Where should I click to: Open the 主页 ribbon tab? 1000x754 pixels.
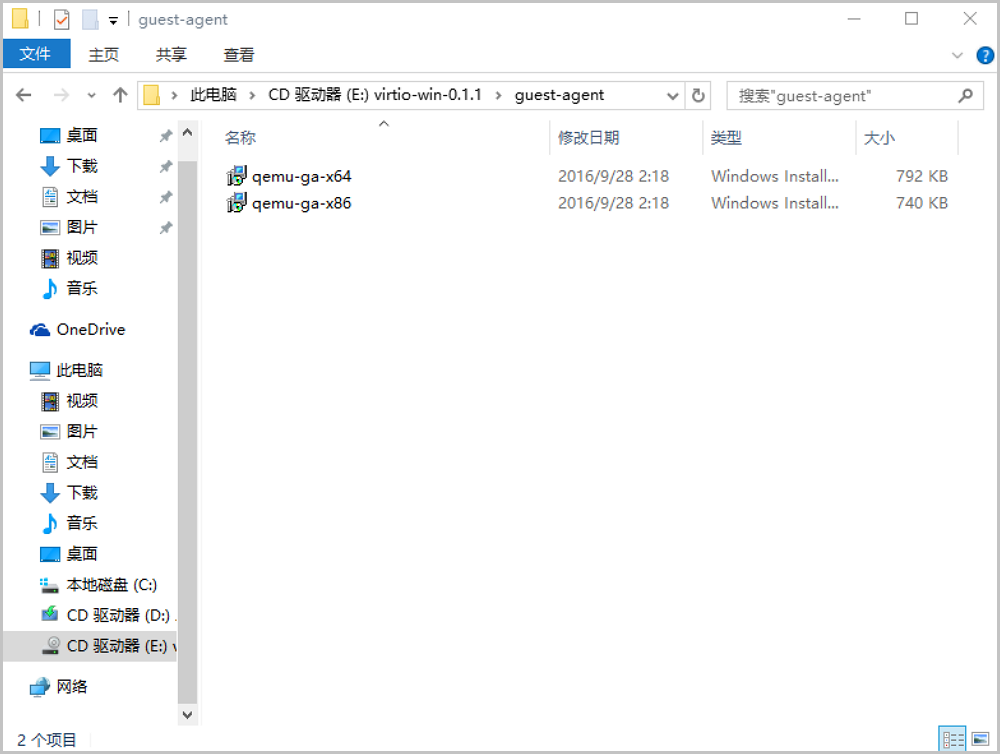point(103,54)
